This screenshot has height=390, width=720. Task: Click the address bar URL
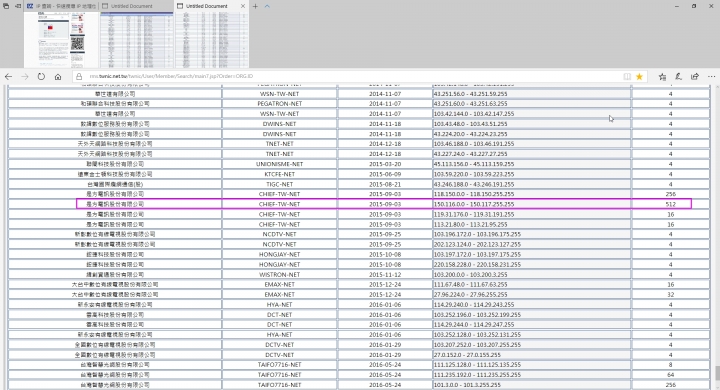click(171, 77)
